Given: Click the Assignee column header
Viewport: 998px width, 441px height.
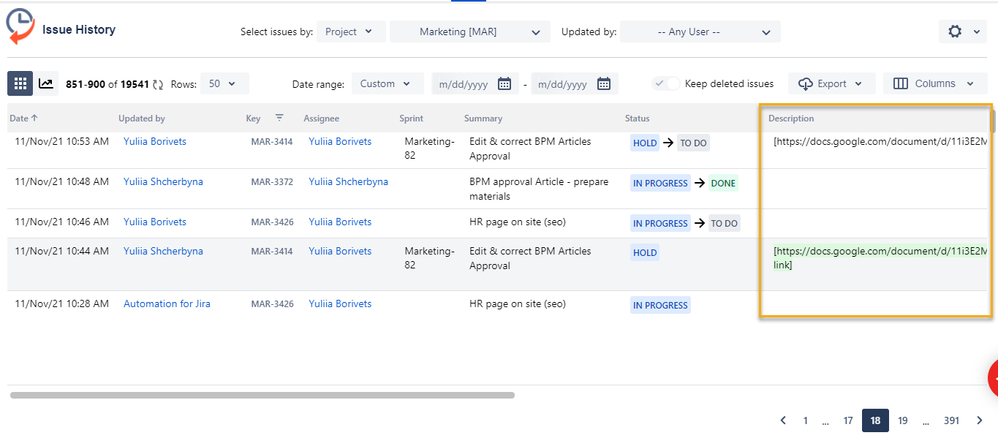Looking at the screenshot, I should [x=321, y=118].
